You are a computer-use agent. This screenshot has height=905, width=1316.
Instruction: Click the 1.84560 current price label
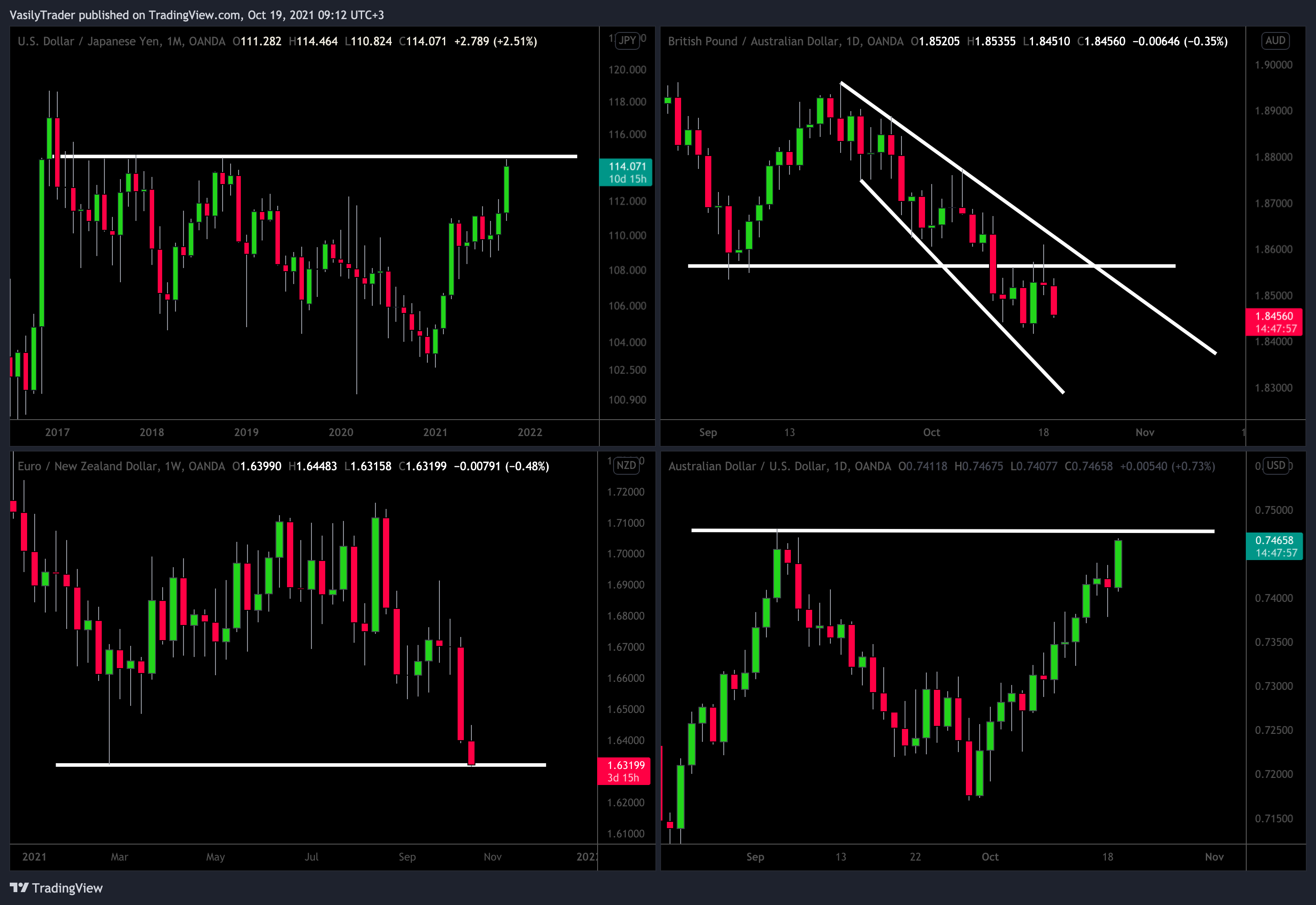(x=1275, y=322)
